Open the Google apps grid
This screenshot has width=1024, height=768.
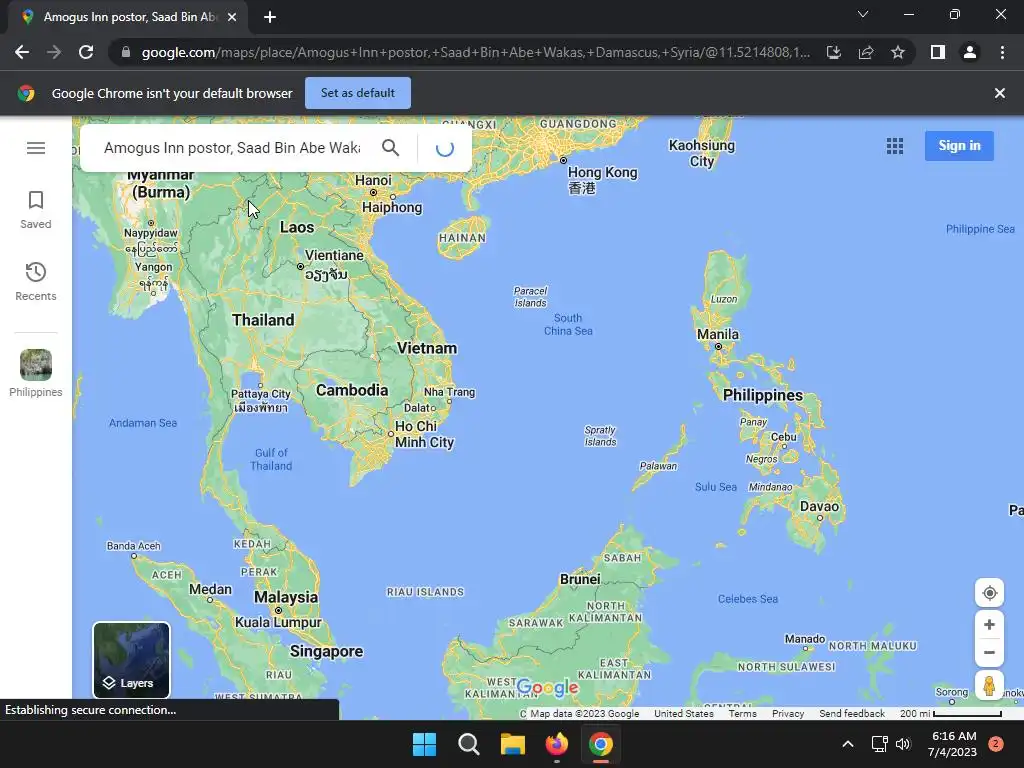895,146
